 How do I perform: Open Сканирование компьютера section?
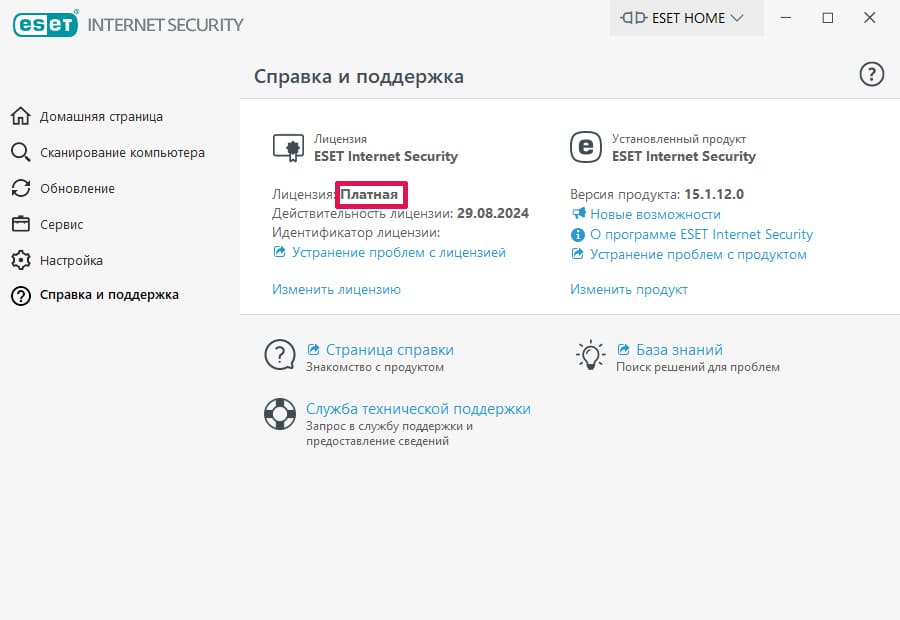[122, 153]
